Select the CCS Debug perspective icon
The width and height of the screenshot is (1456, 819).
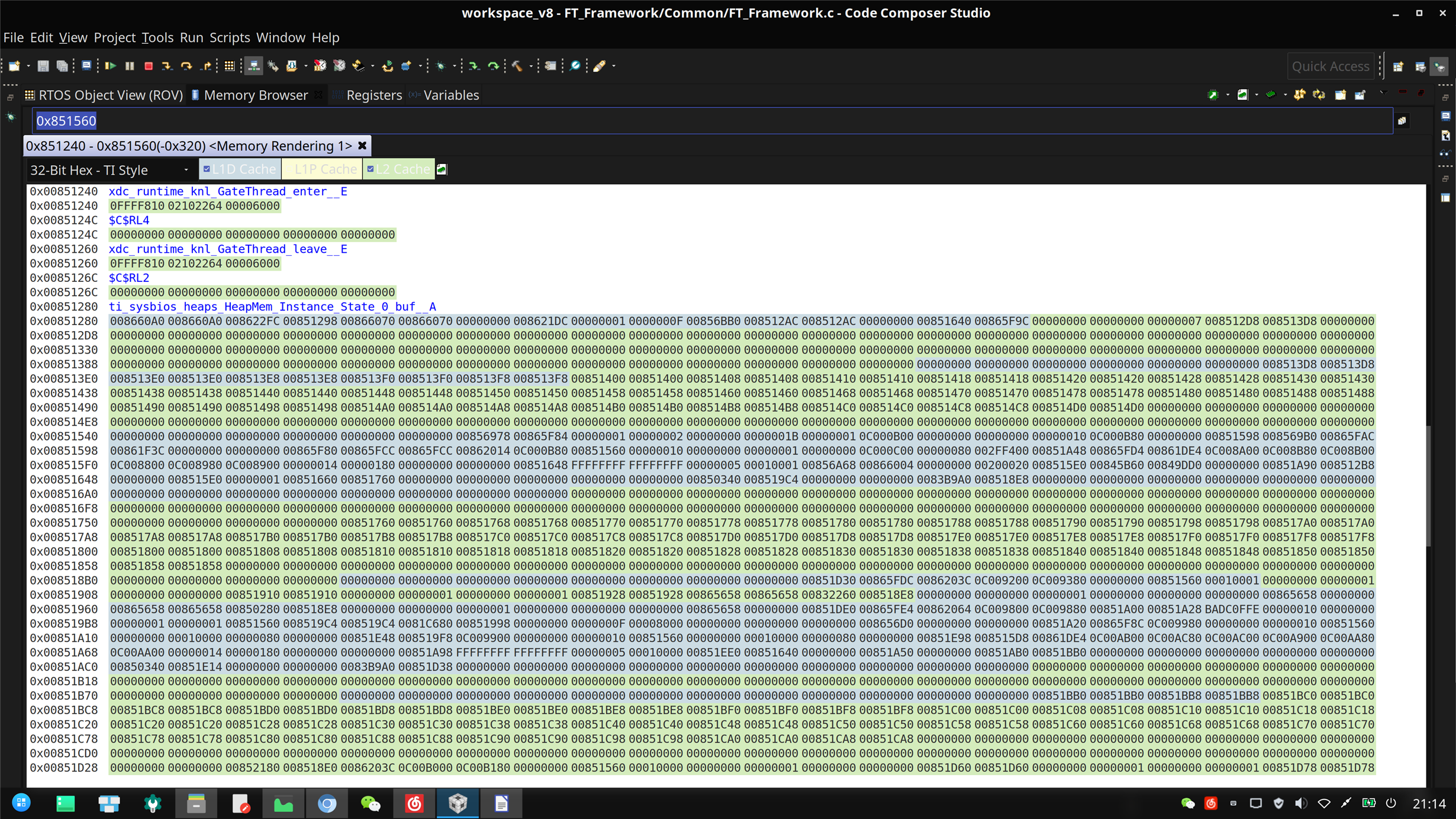tap(1440, 66)
